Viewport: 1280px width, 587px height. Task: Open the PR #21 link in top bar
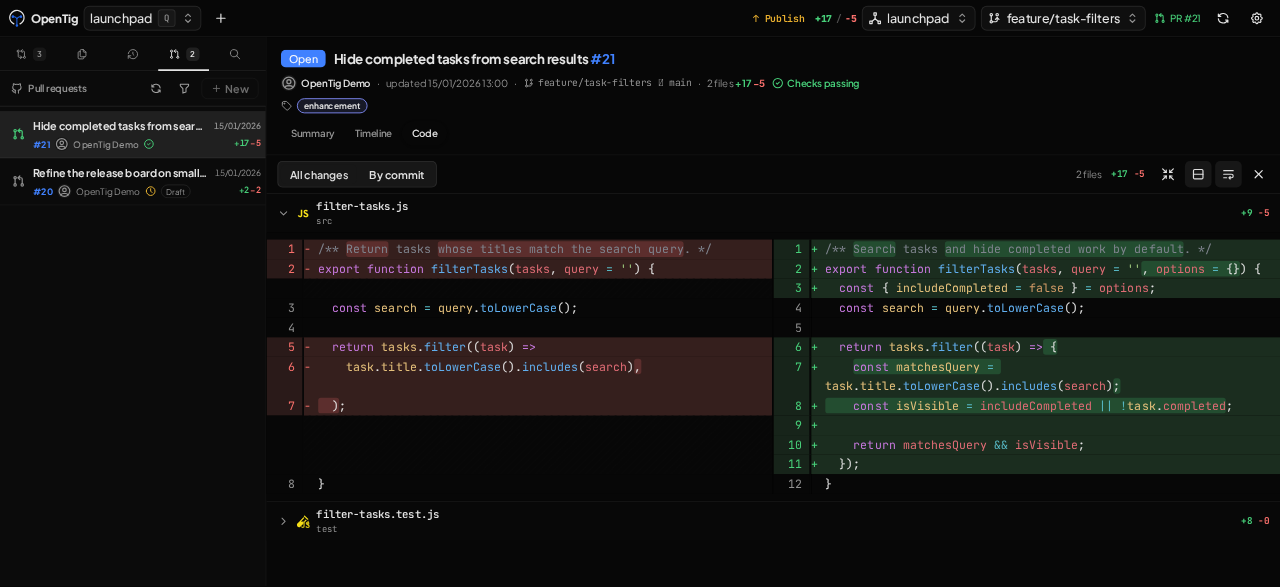click(1177, 18)
